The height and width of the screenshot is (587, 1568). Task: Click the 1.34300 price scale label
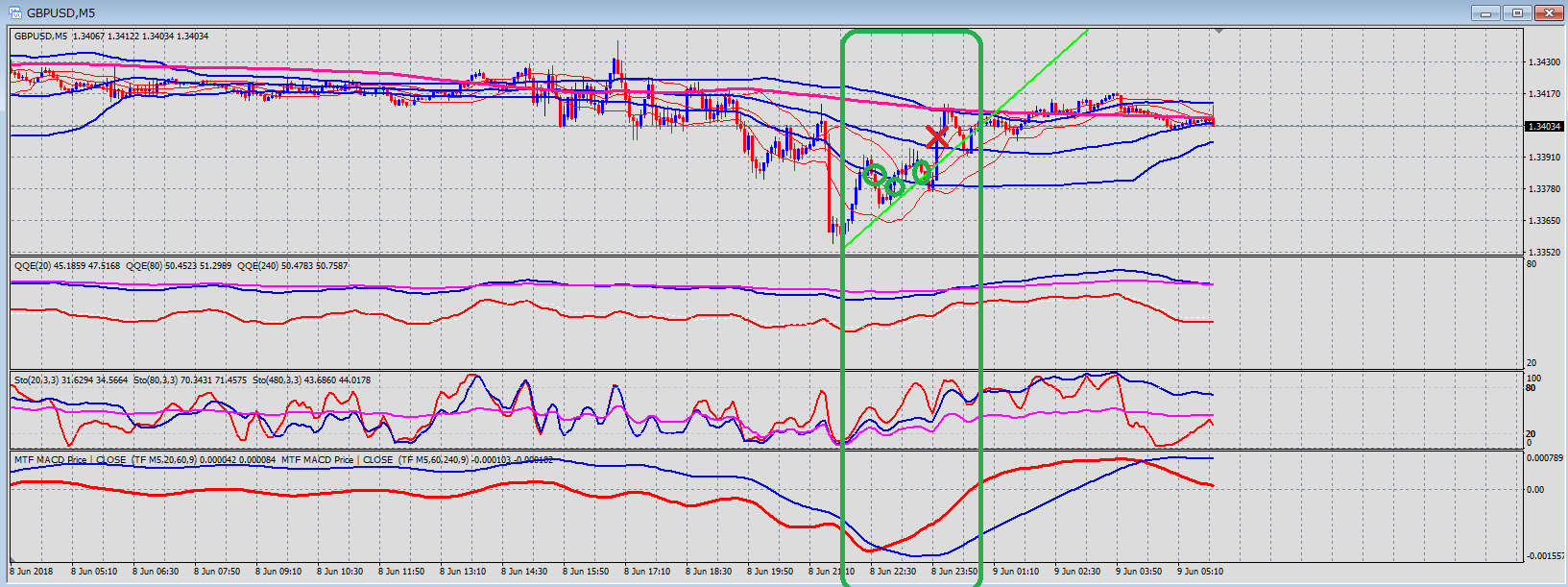click(1544, 62)
